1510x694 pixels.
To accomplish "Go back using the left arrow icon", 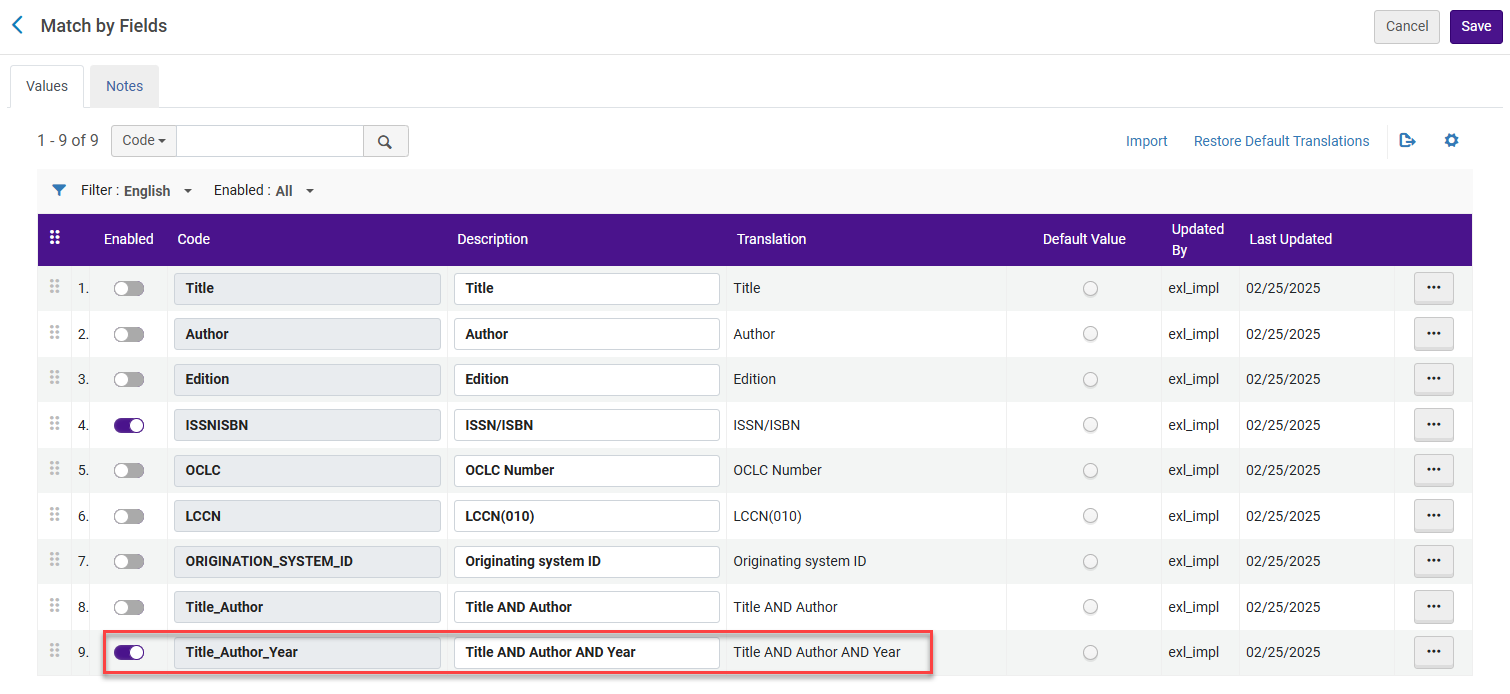I will pyautogui.click(x=17, y=26).
